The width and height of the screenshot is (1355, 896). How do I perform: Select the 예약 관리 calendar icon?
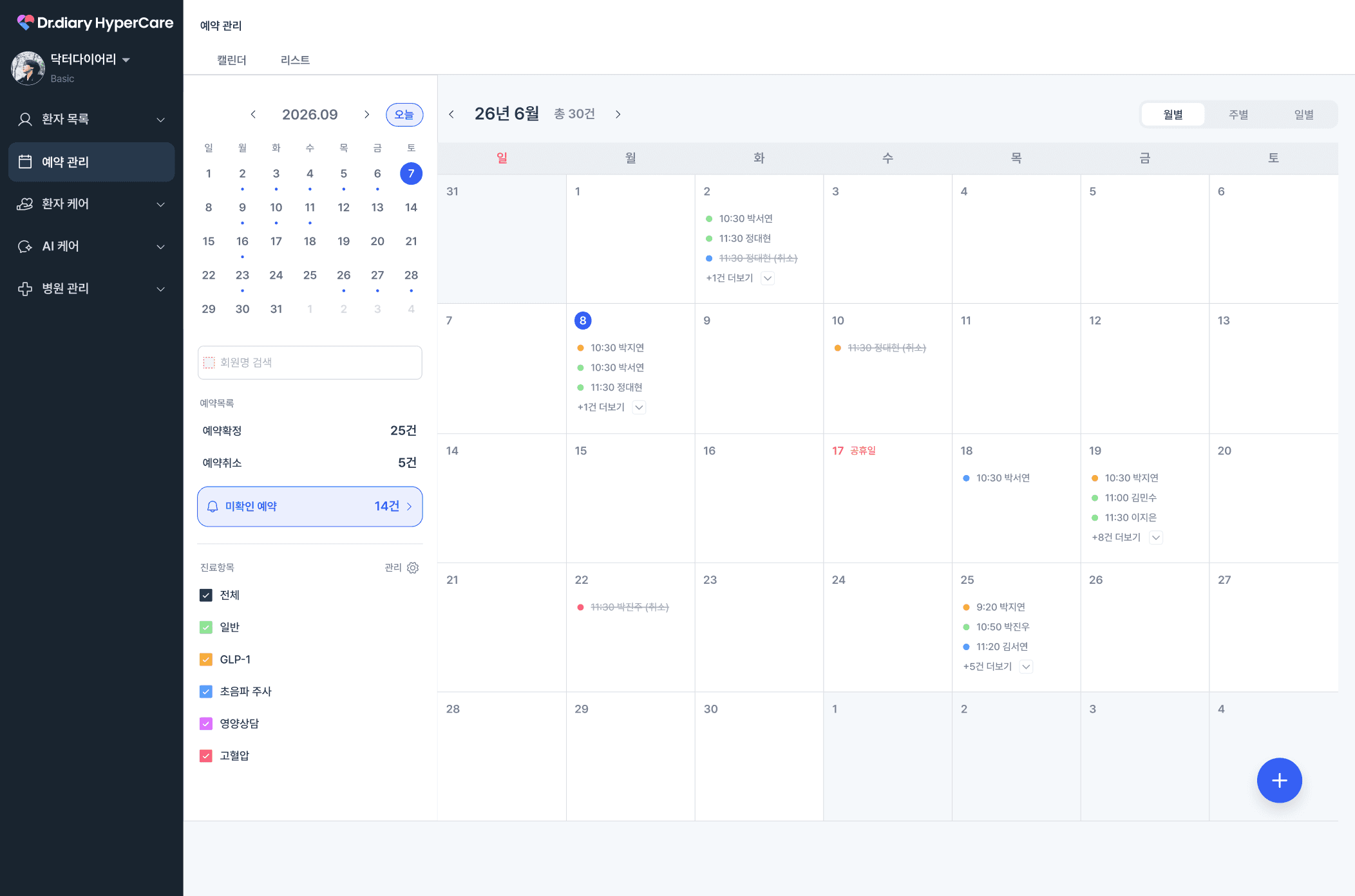25,162
